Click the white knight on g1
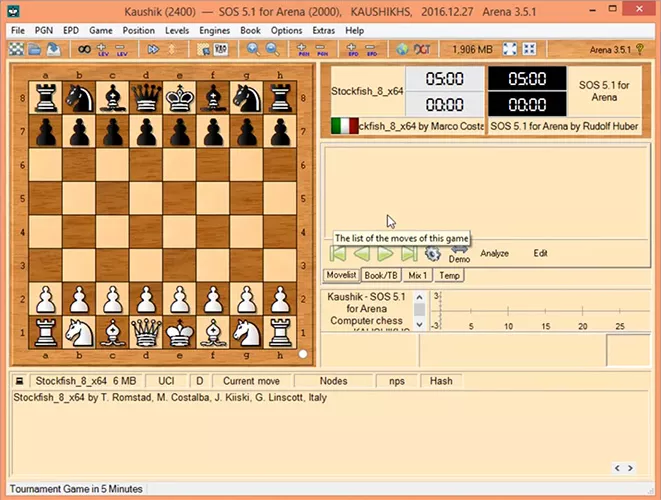 pyautogui.click(x=247, y=333)
